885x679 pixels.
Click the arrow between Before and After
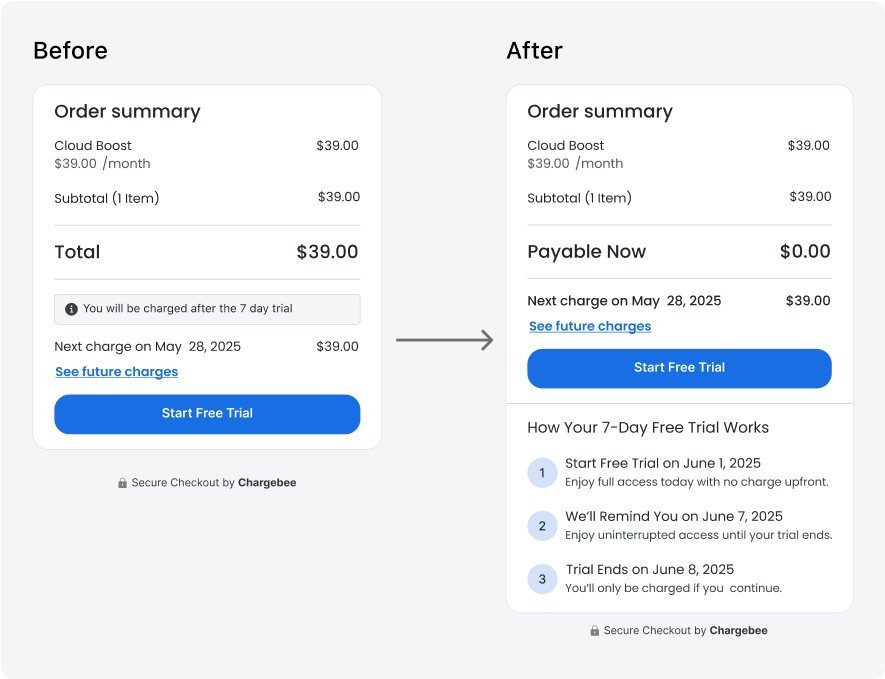click(445, 340)
